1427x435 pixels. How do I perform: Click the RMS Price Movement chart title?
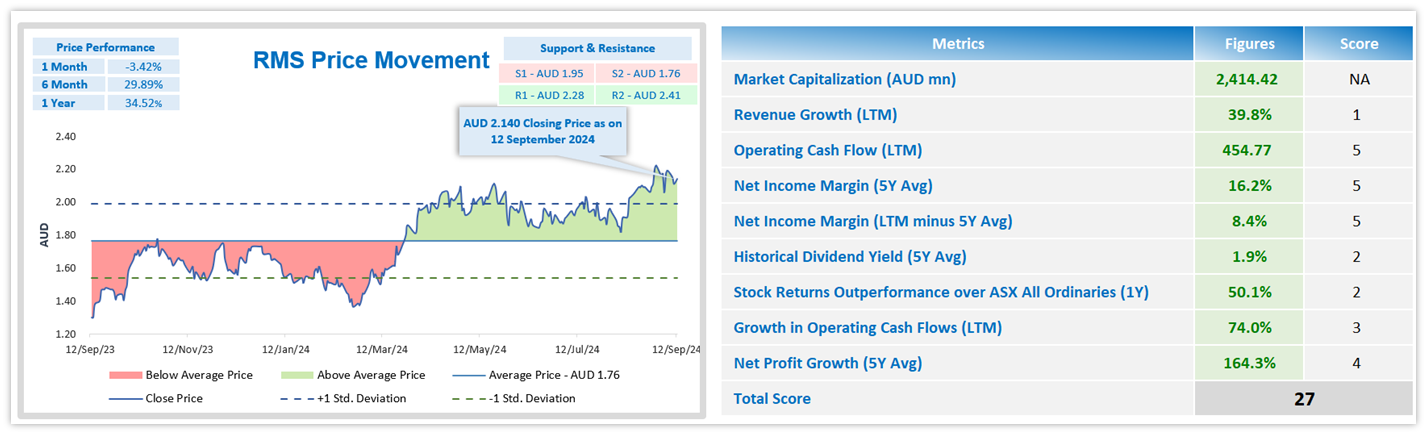point(371,60)
